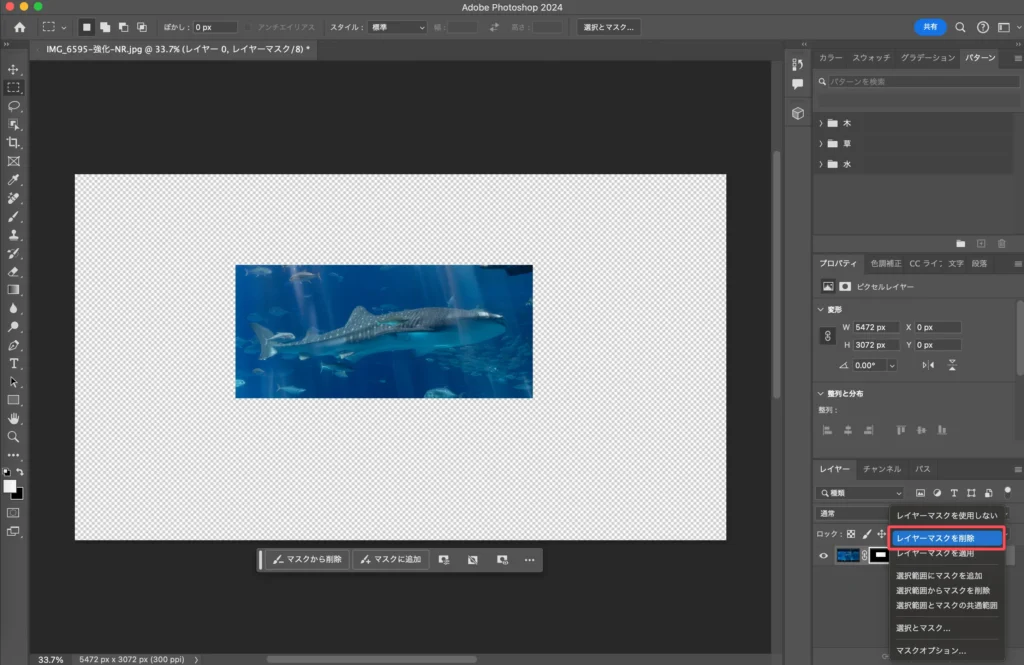Toggle the layer filter switch on
The image size is (1024, 665).
[x=1008, y=491]
